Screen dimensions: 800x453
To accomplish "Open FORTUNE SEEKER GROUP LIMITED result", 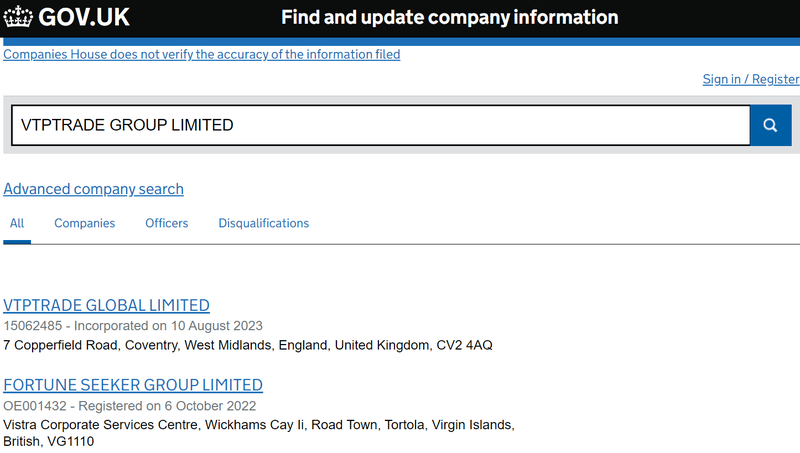I will pyautogui.click(x=133, y=385).
